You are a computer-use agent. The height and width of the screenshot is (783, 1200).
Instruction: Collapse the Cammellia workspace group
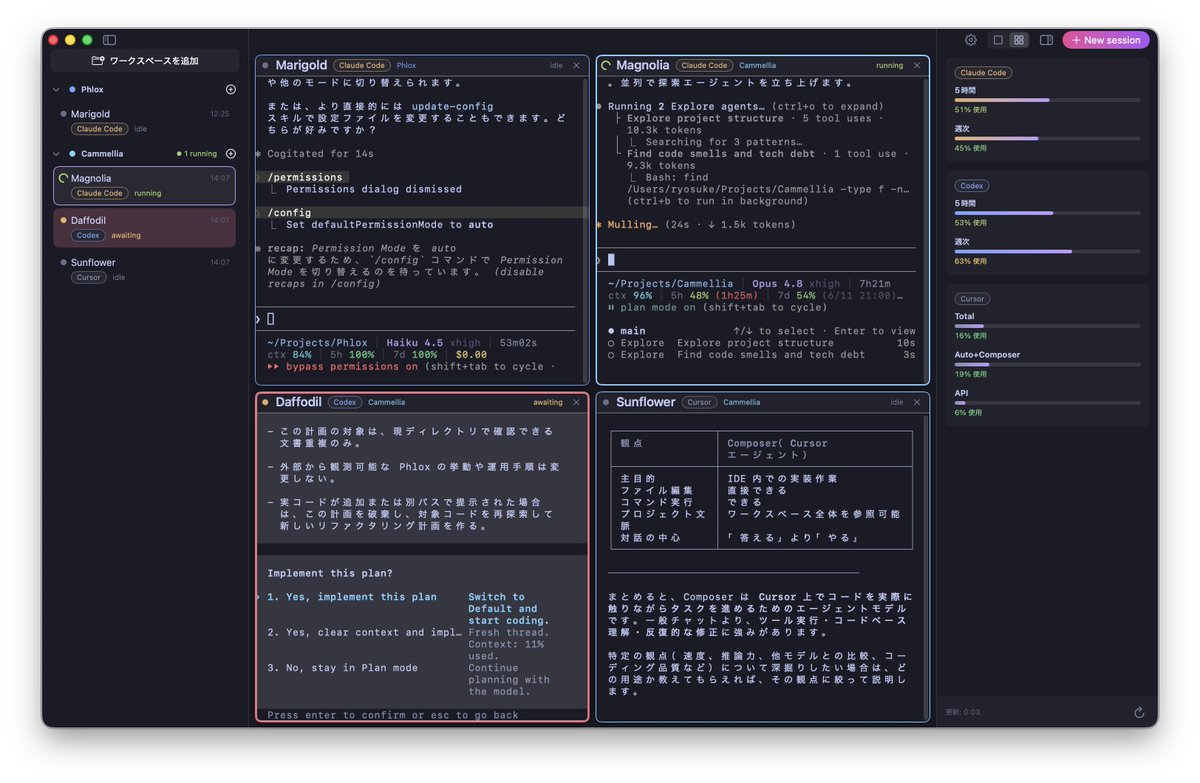pyautogui.click(x=57, y=154)
